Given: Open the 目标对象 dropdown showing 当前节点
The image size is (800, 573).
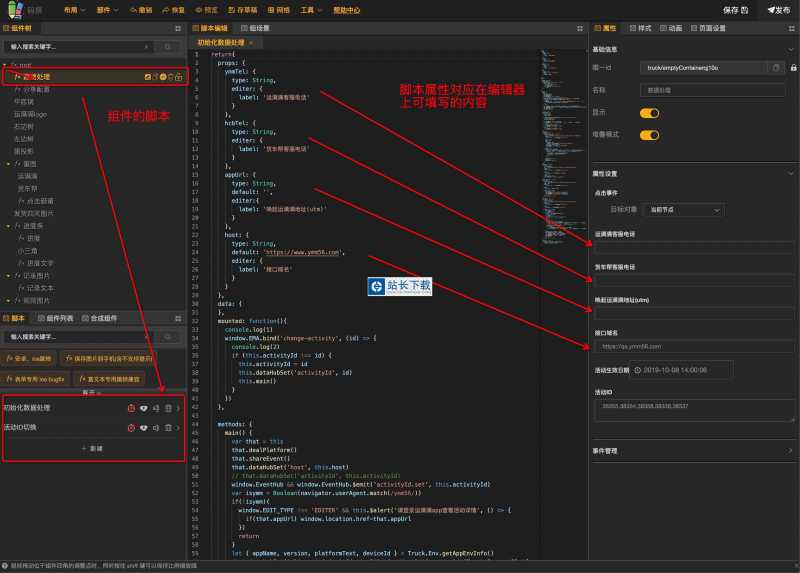Looking at the screenshot, I should (x=685, y=210).
